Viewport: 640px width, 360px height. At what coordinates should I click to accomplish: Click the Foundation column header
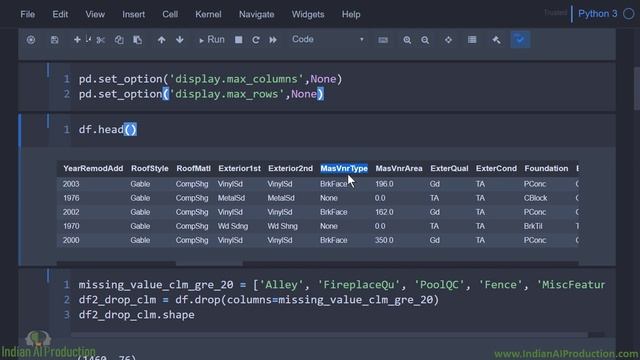tap(546, 169)
